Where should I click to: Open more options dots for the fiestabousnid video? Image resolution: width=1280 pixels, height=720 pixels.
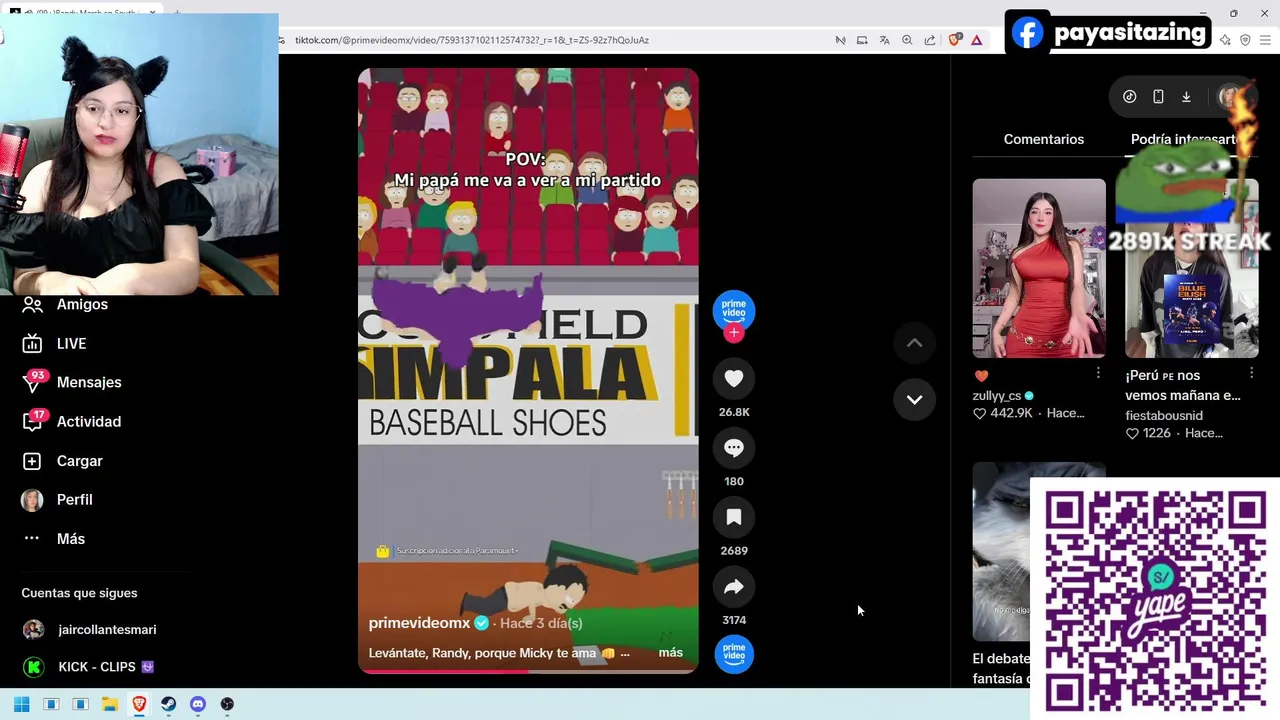(x=1251, y=373)
